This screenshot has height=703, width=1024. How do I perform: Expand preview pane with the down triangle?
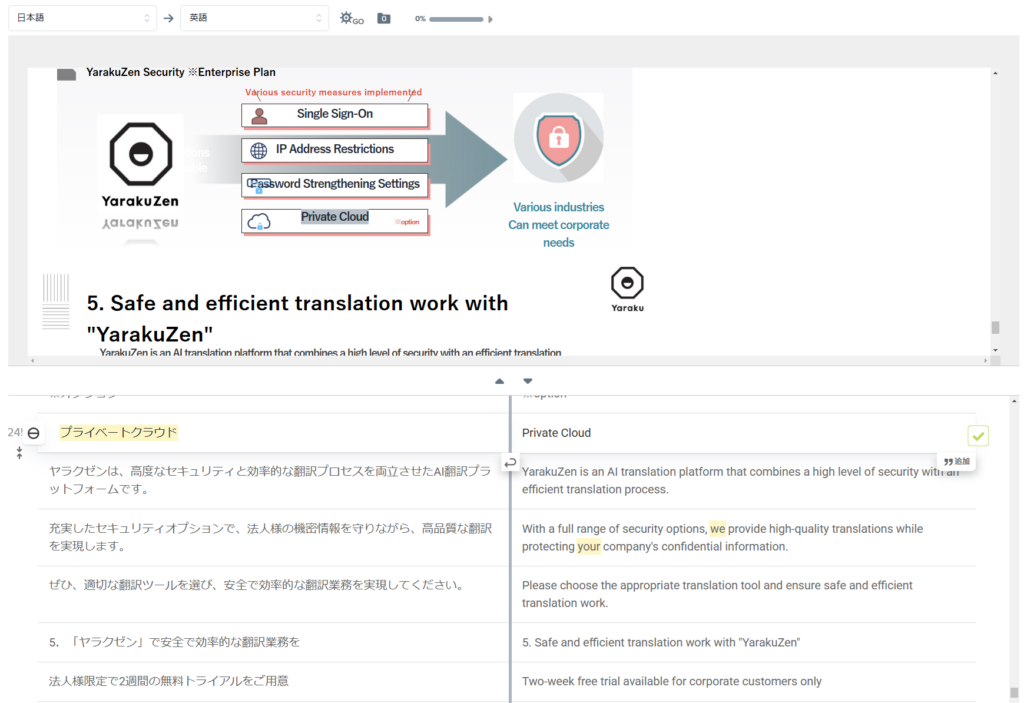coord(528,381)
